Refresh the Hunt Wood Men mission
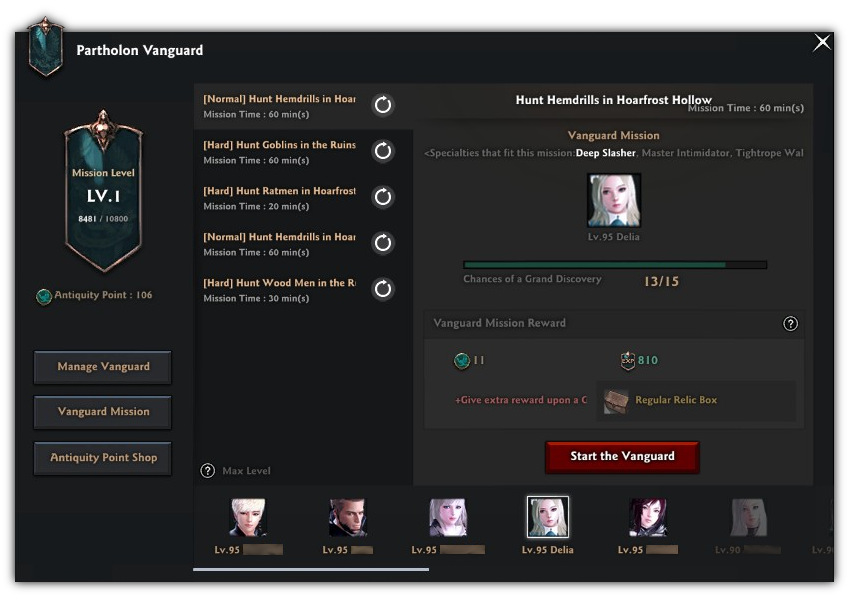 click(383, 288)
